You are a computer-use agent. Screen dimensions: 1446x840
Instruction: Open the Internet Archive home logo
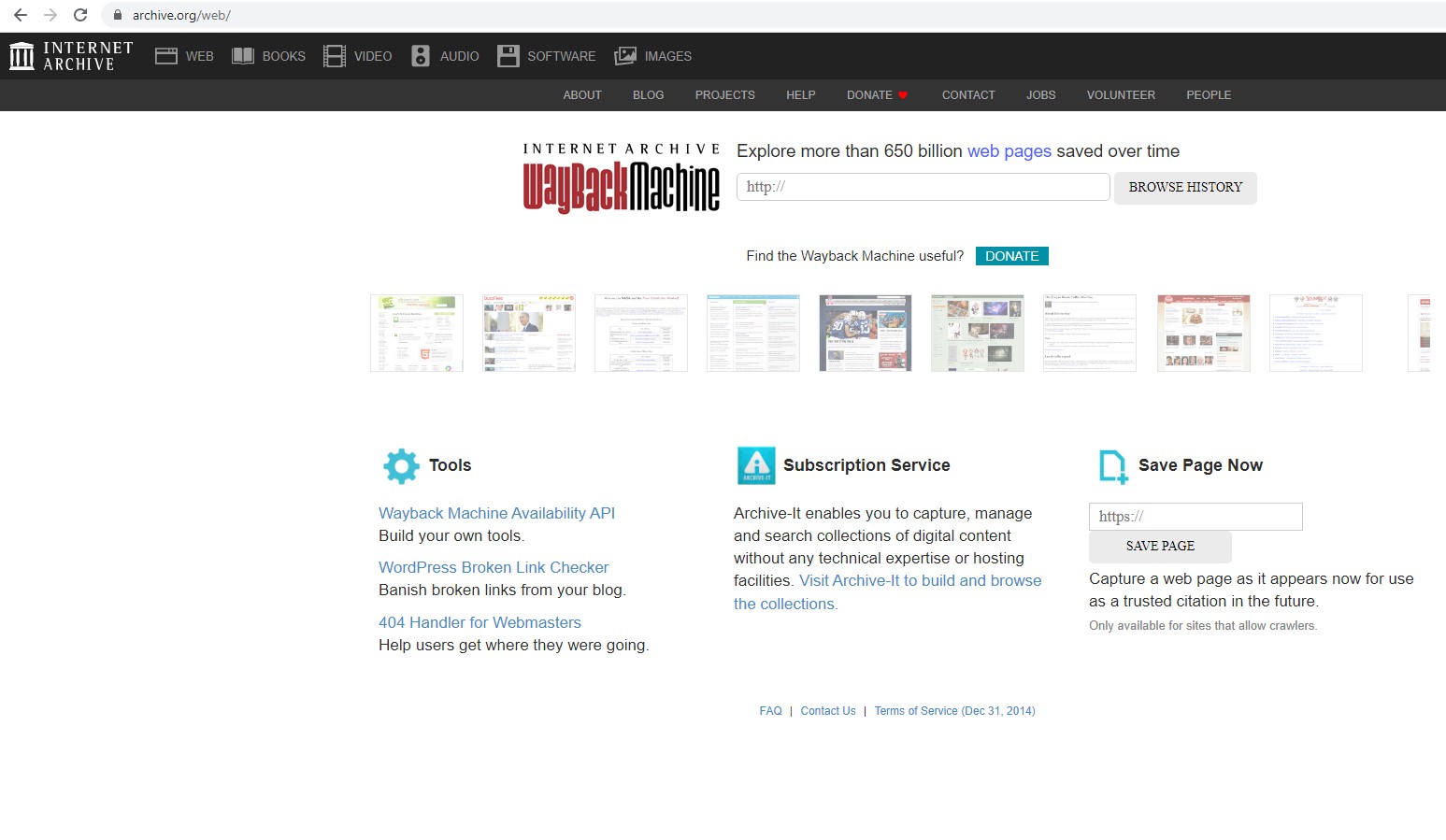71,56
